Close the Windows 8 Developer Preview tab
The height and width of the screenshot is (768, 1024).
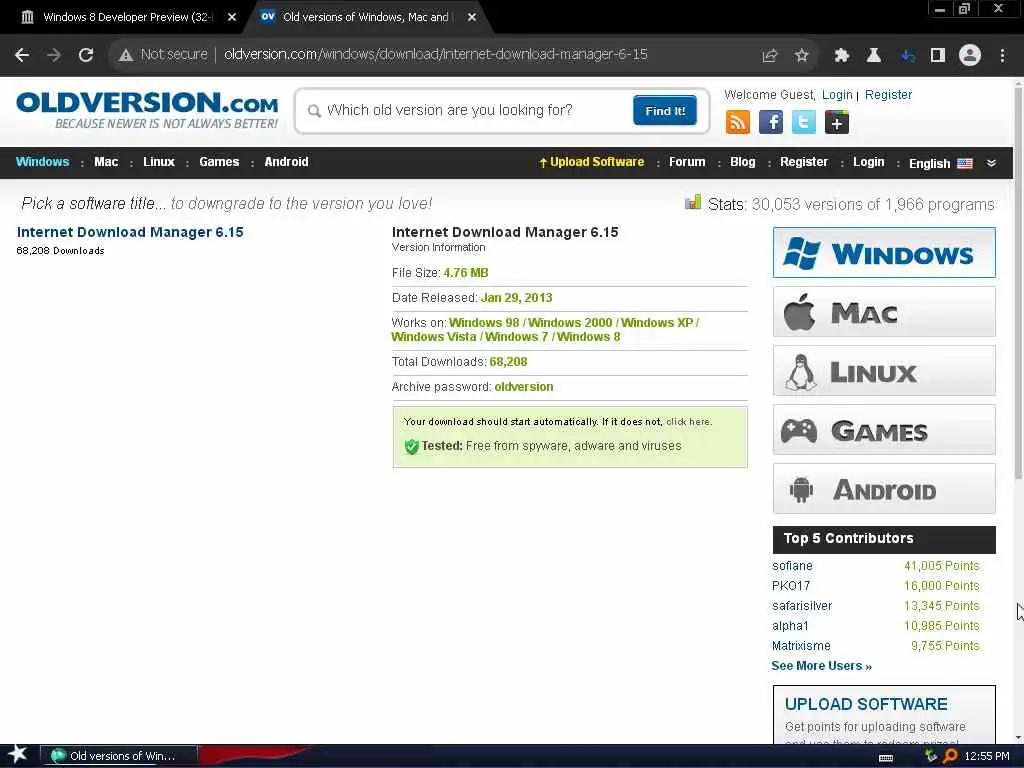(232, 17)
